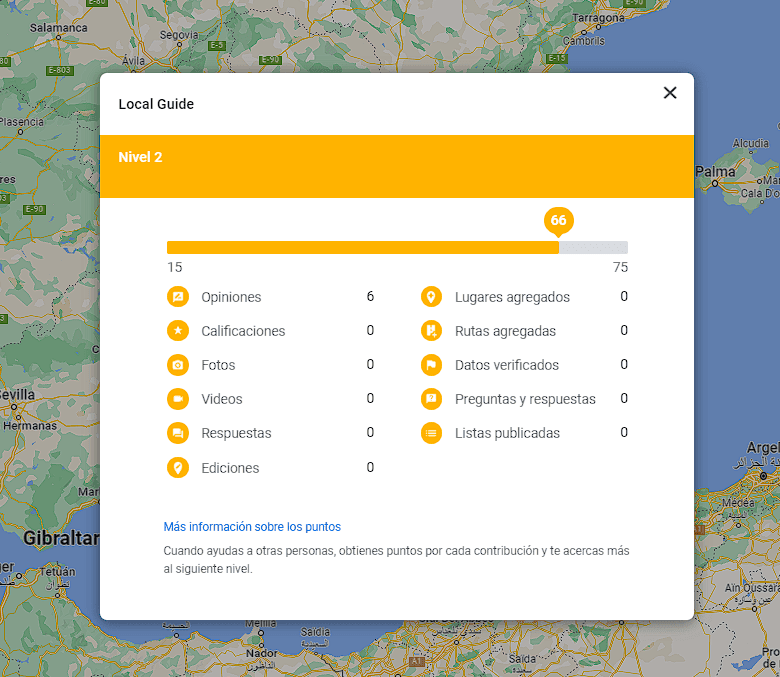
Task: Click the Respuestas label
Action: click(236, 433)
